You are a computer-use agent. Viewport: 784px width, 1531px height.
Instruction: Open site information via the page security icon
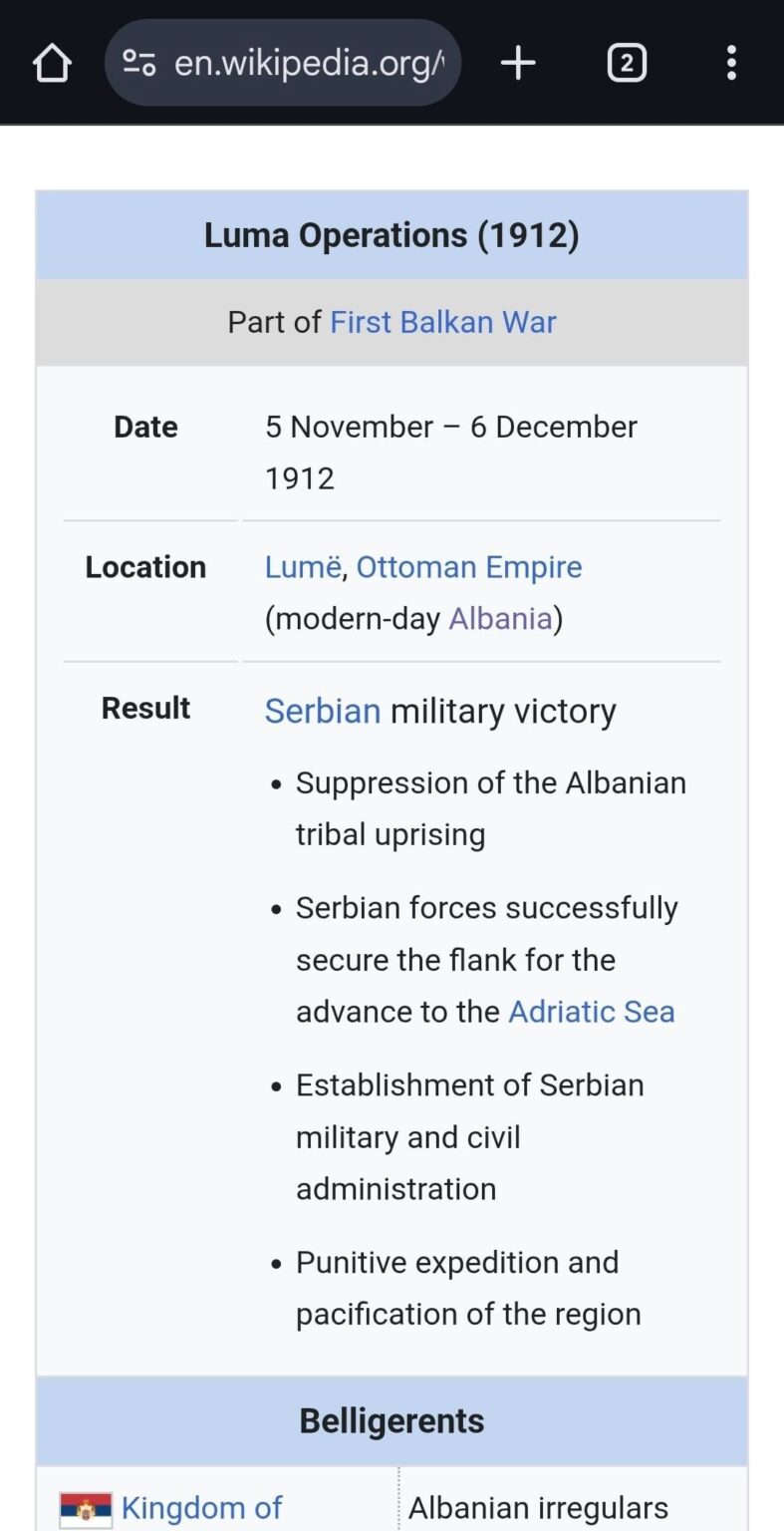tap(137, 62)
